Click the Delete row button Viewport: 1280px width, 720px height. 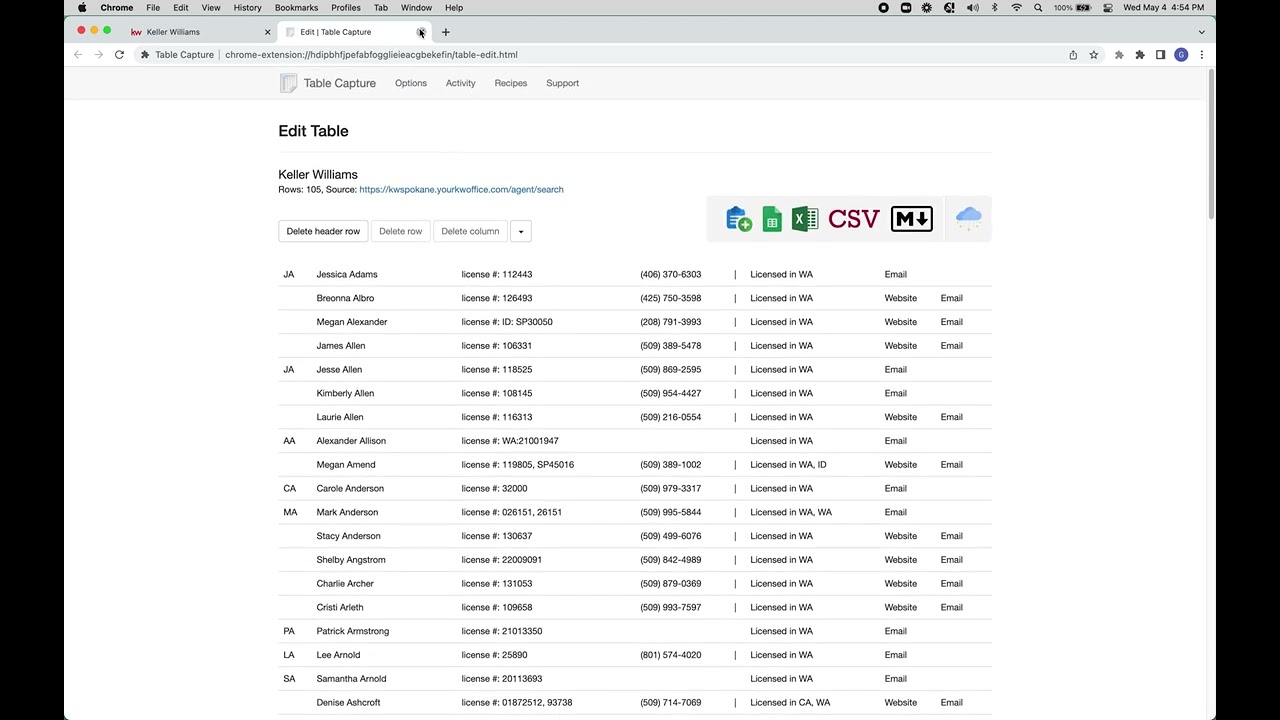pos(400,231)
